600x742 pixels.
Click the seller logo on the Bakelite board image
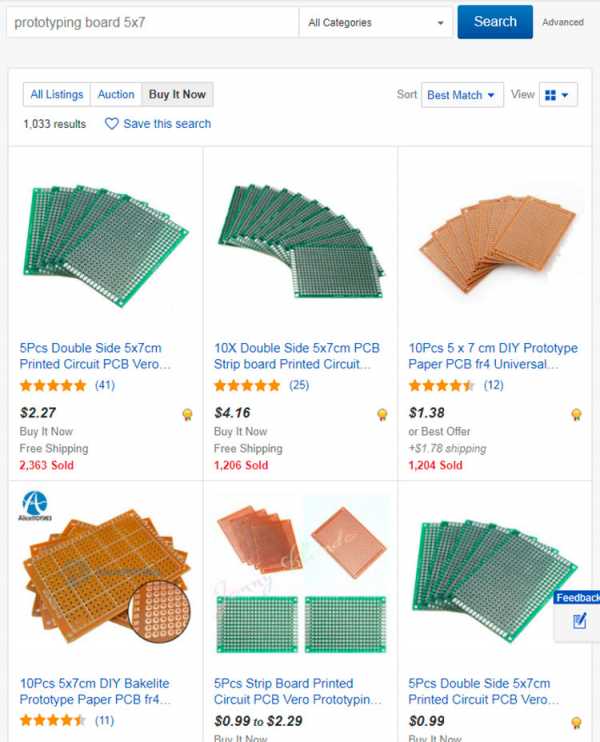click(35, 505)
